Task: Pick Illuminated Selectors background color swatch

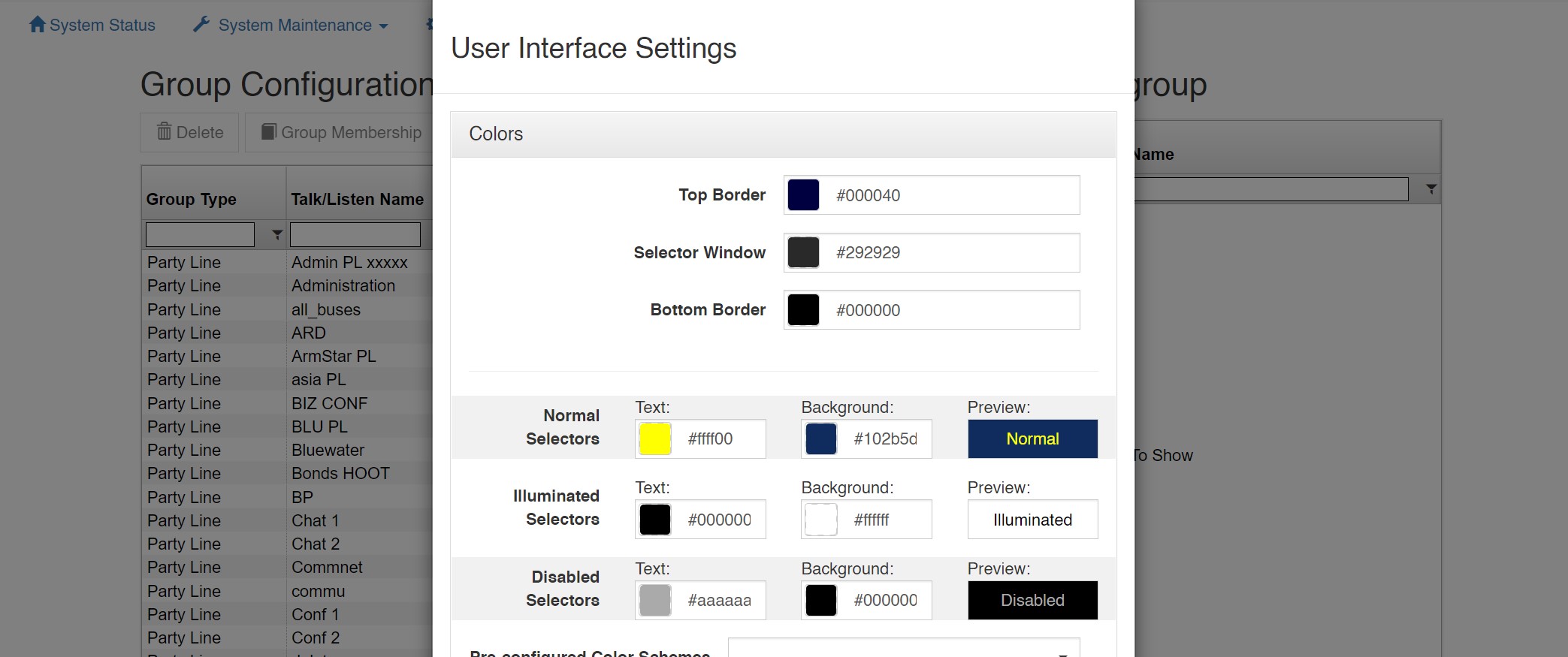Action: pos(820,520)
